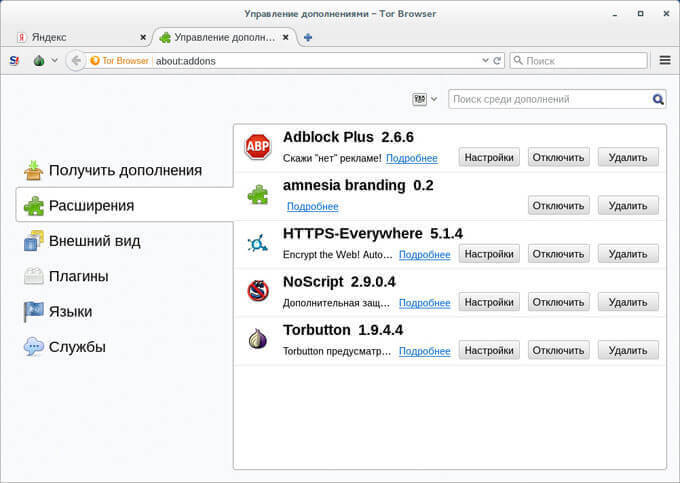Disable amnesia branding with Отключить
680x483 pixels.
pos(559,206)
